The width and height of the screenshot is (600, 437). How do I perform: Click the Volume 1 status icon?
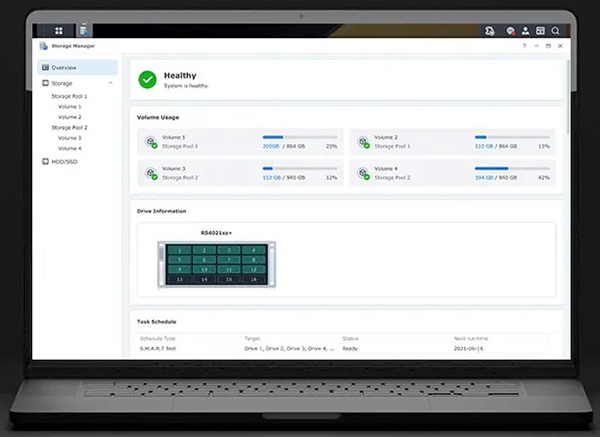pyautogui.click(x=151, y=142)
